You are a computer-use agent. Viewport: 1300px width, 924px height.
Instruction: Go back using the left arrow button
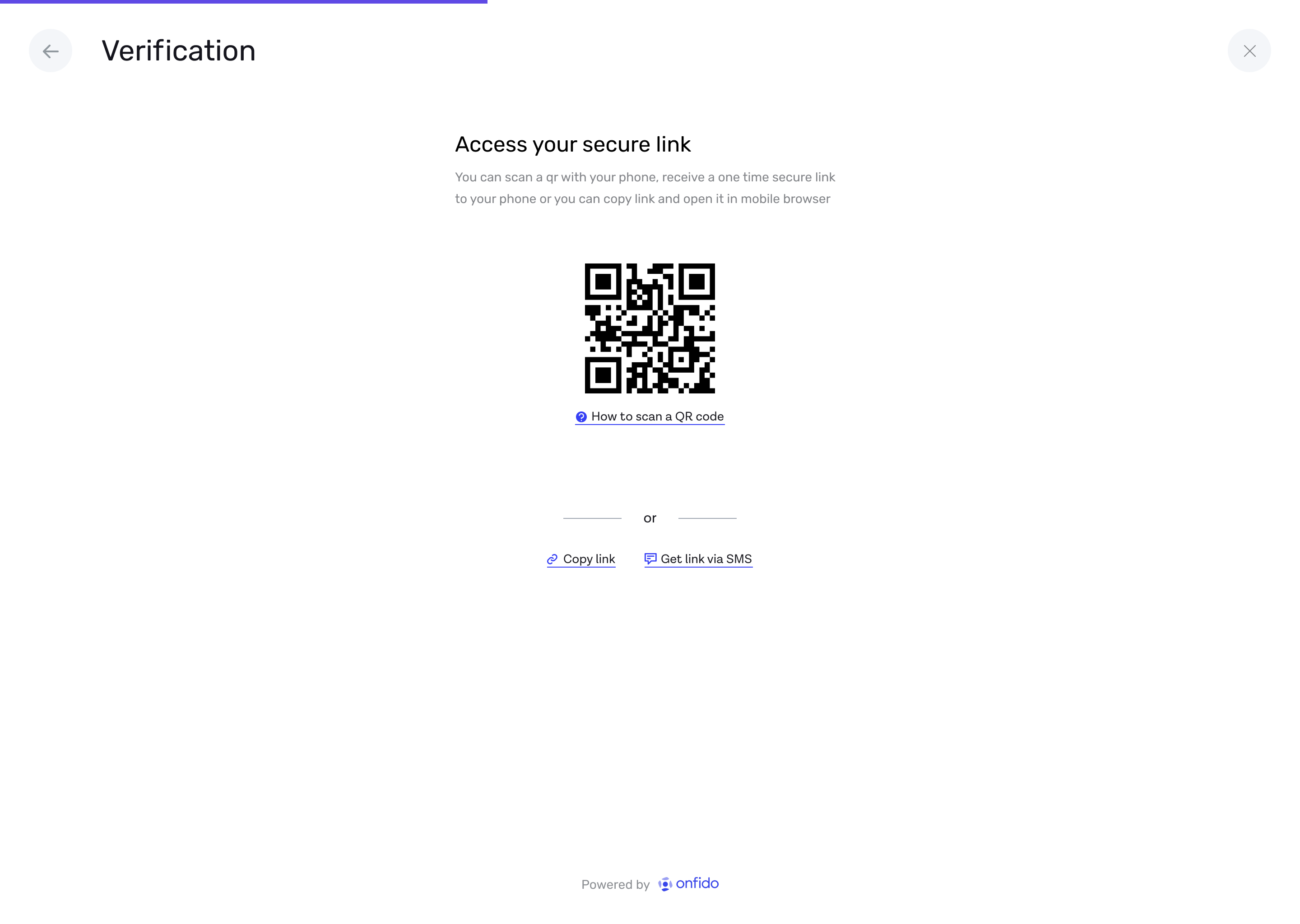pos(51,51)
